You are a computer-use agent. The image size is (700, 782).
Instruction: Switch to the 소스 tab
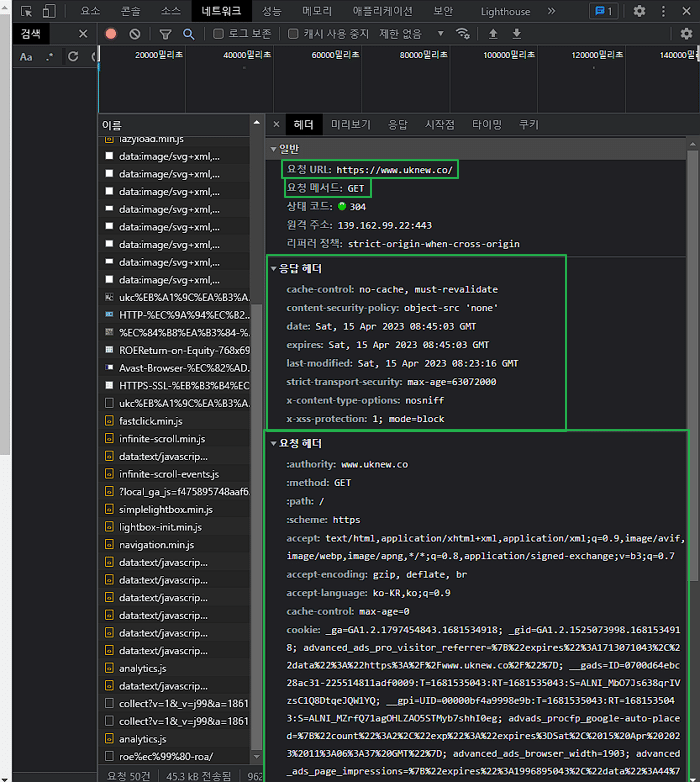tap(171, 11)
